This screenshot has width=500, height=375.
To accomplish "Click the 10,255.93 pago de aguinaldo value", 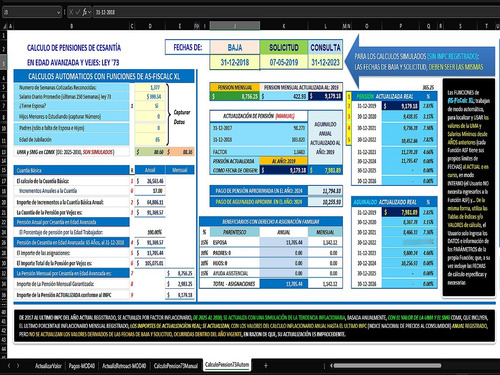I will [325, 202].
